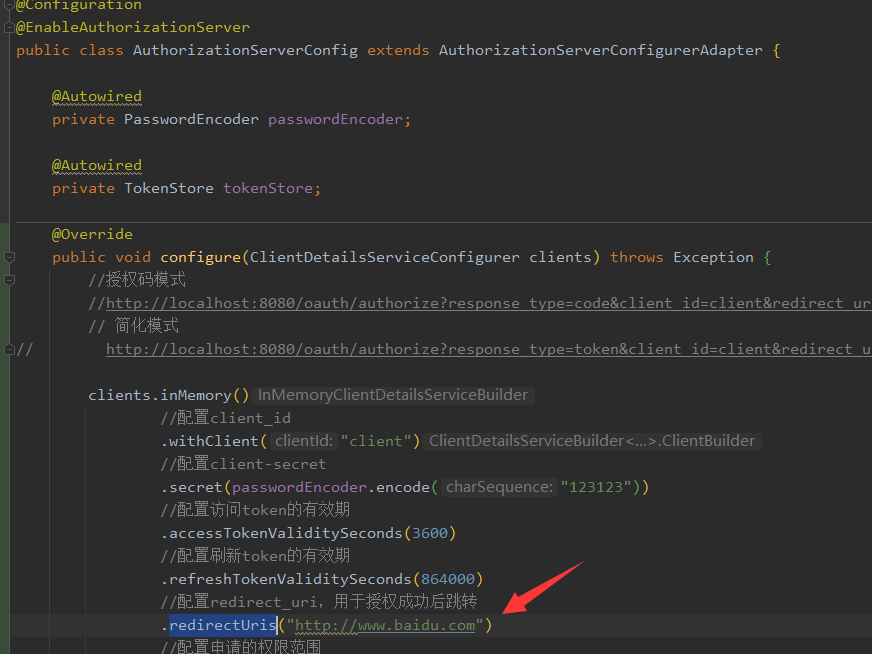The width and height of the screenshot is (872, 654).
Task: Click the PasswordEncoder type name in the field declaration
Action: (191, 120)
